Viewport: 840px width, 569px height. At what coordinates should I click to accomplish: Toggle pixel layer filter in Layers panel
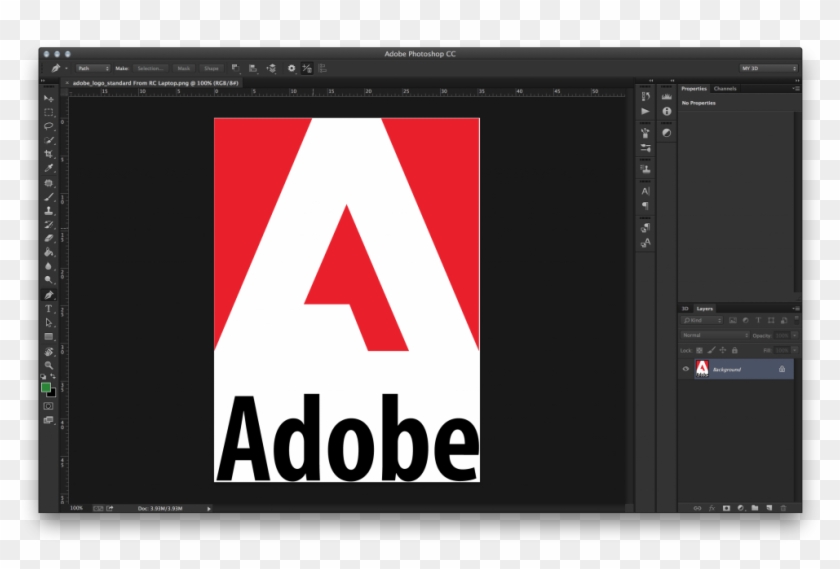[x=733, y=320]
